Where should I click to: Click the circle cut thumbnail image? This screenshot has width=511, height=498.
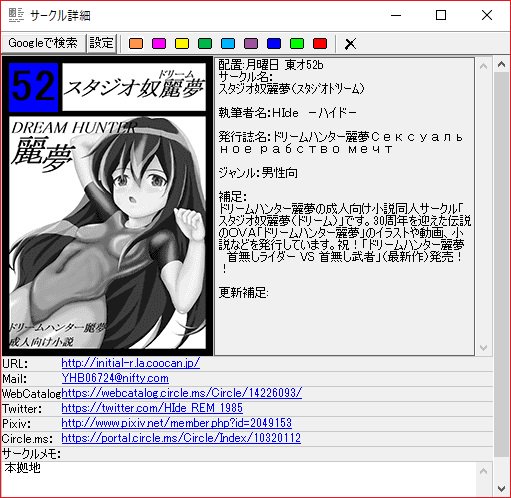click(107, 206)
